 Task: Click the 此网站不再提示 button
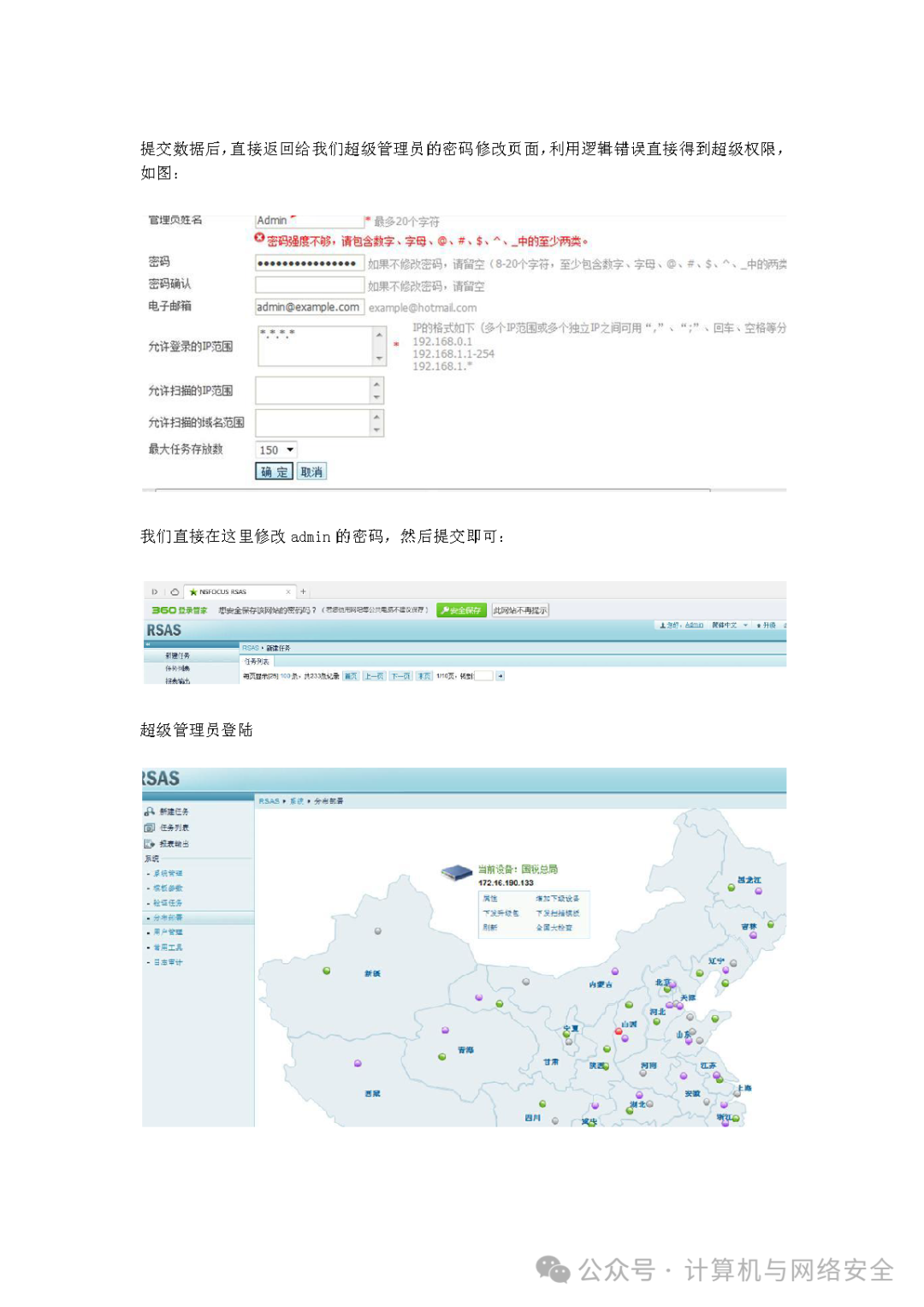click(x=519, y=610)
